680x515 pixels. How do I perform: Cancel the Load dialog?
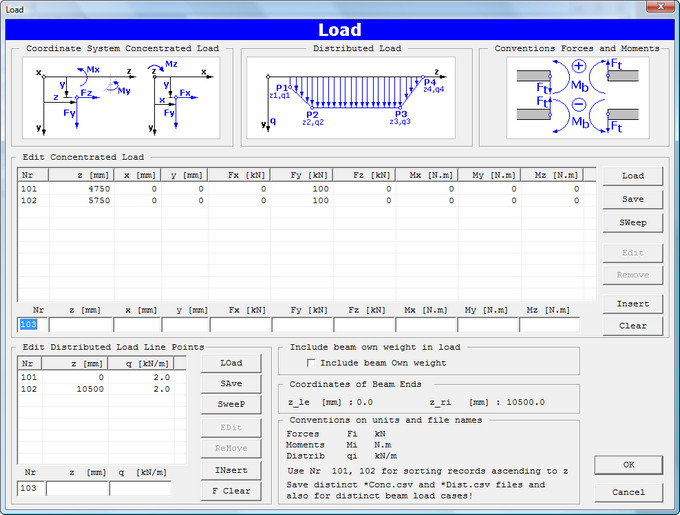pos(628,492)
